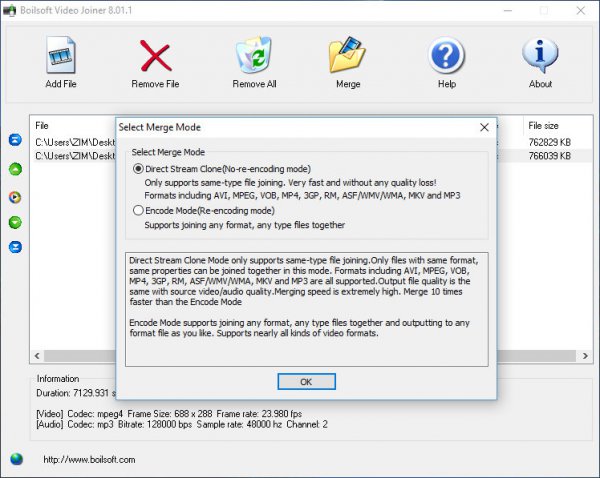Click the Remove All recycle bin icon
This screenshot has width=600, height=478.
point(254,55)
